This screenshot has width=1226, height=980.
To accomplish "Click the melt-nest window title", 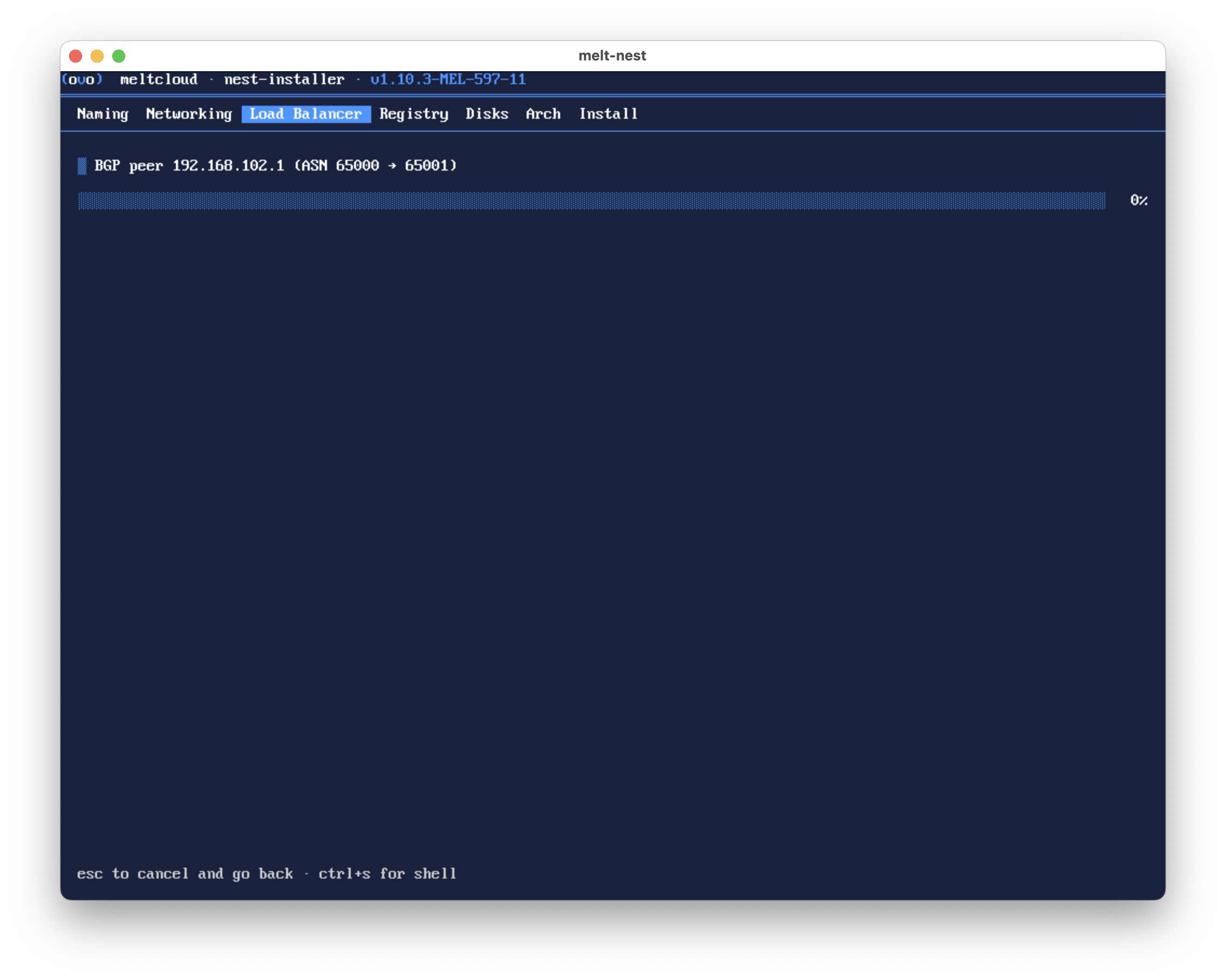I will click(x=612, y=56).
